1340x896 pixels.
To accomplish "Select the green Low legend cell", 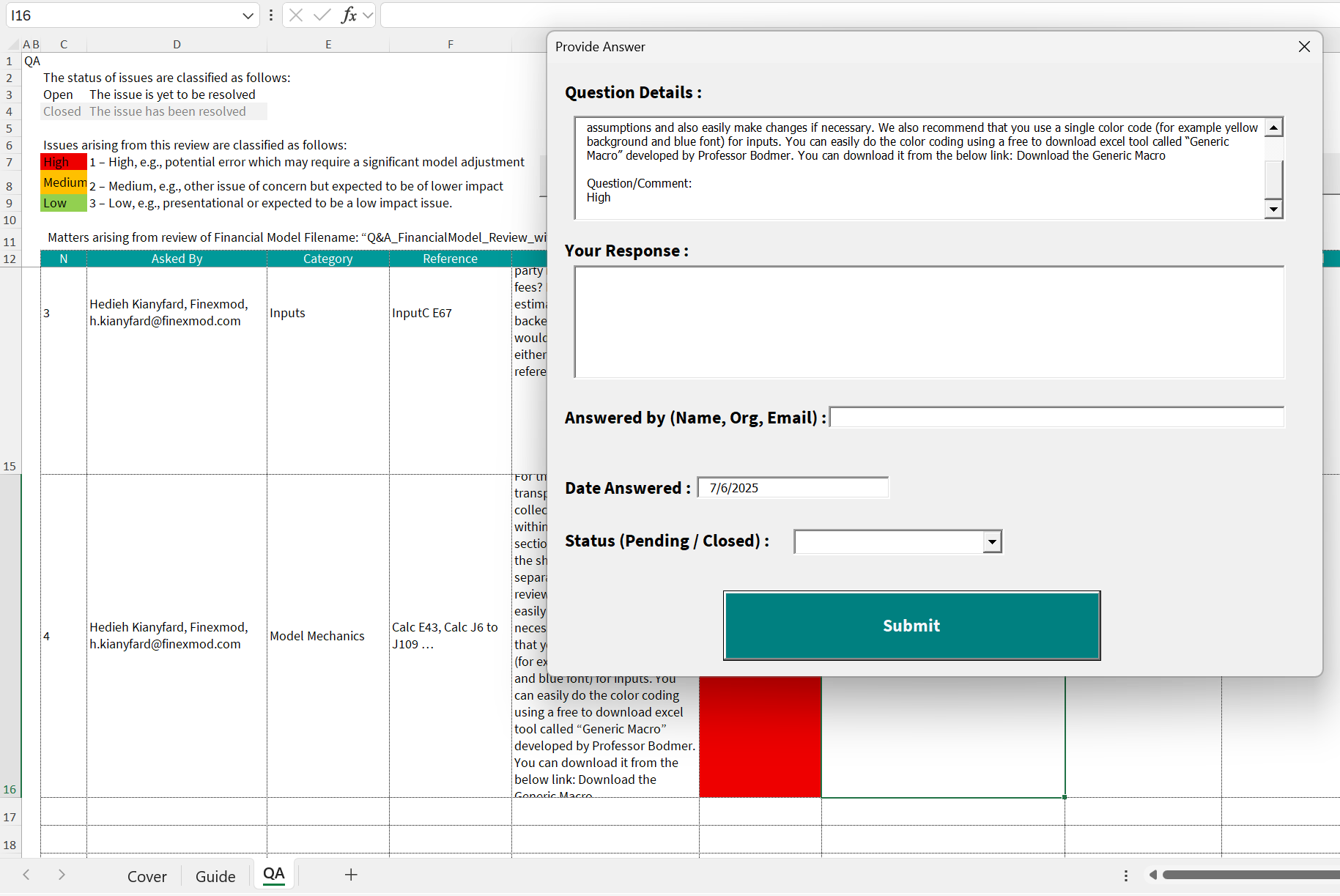I will 64,203.
